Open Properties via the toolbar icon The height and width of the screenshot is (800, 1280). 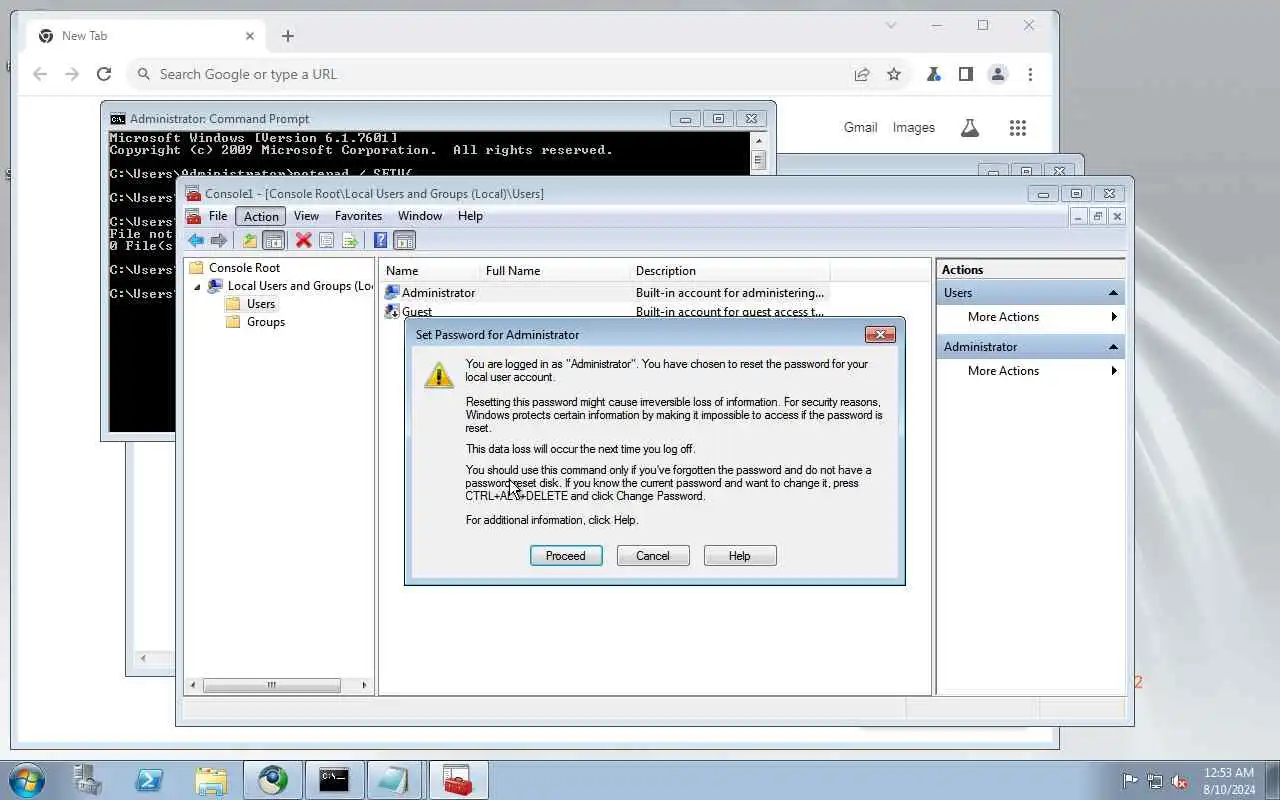tap(326, 240)
